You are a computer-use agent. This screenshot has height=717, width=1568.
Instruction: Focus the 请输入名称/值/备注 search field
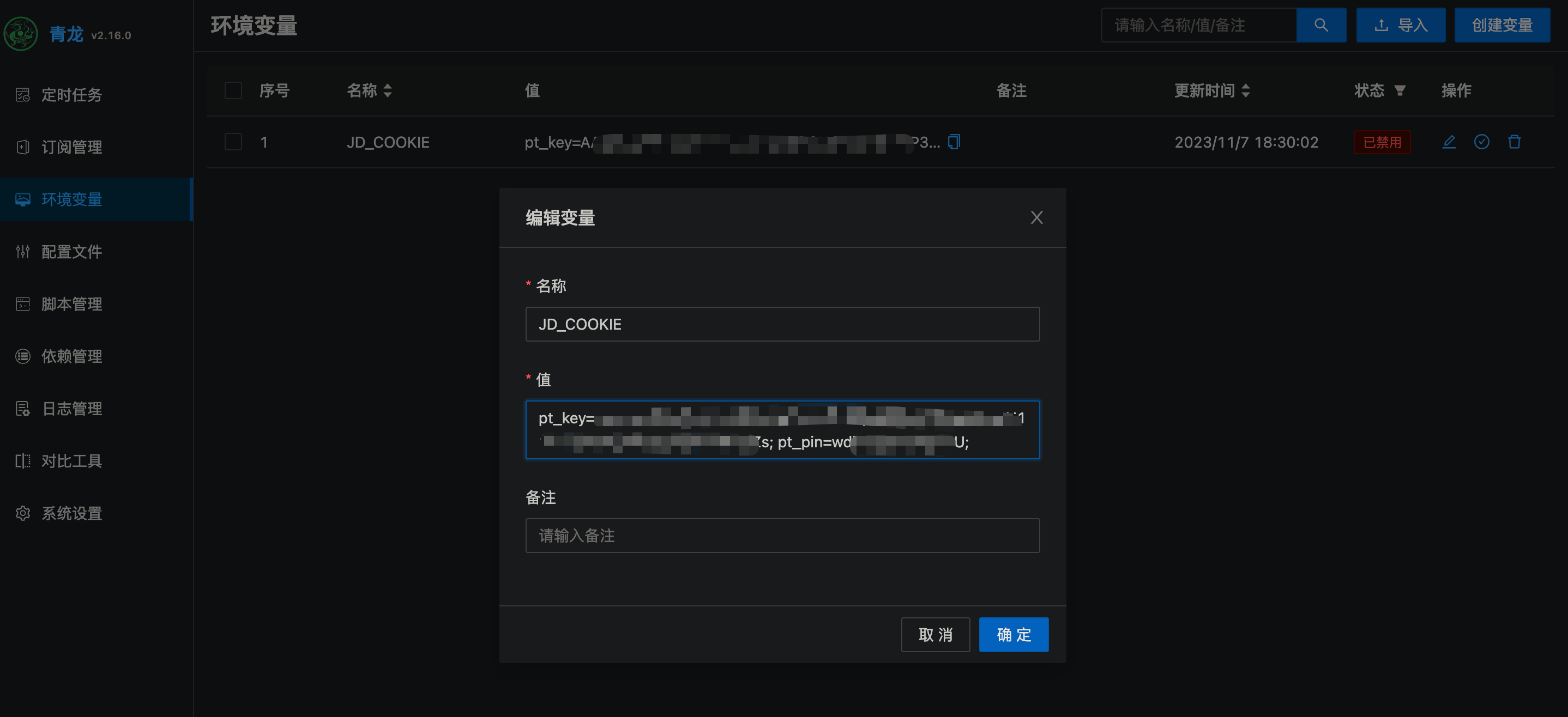click(x=1199, y=25)
